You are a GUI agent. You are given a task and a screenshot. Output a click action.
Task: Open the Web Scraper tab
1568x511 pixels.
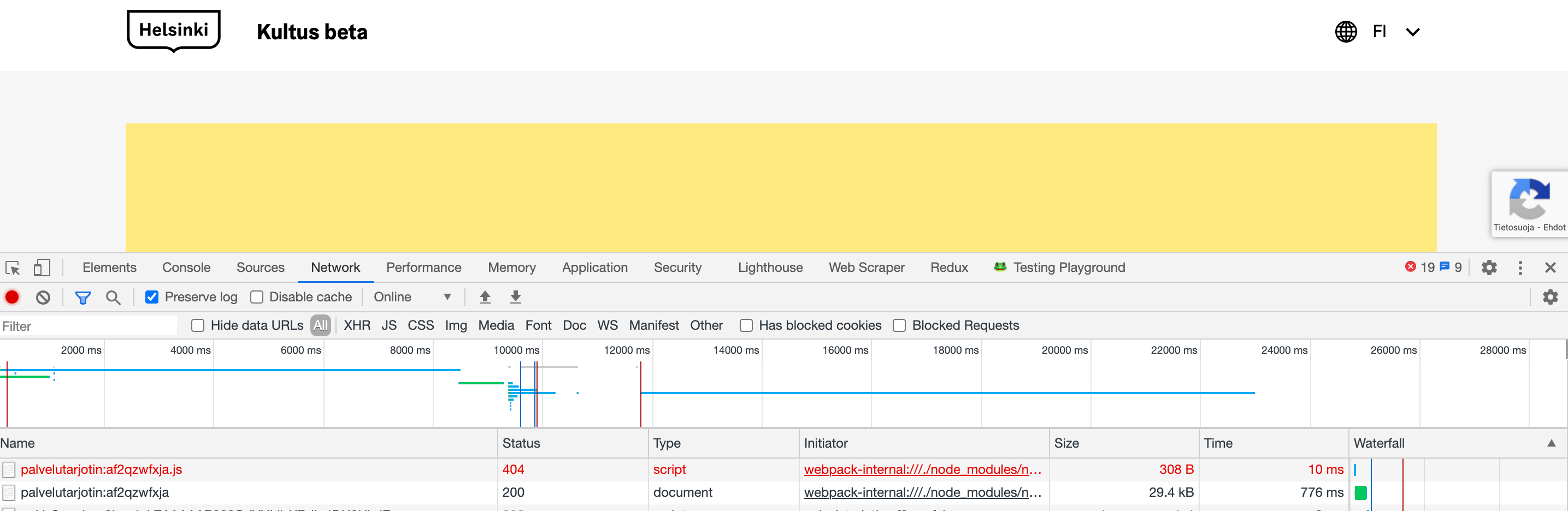[x=866, y=268]
